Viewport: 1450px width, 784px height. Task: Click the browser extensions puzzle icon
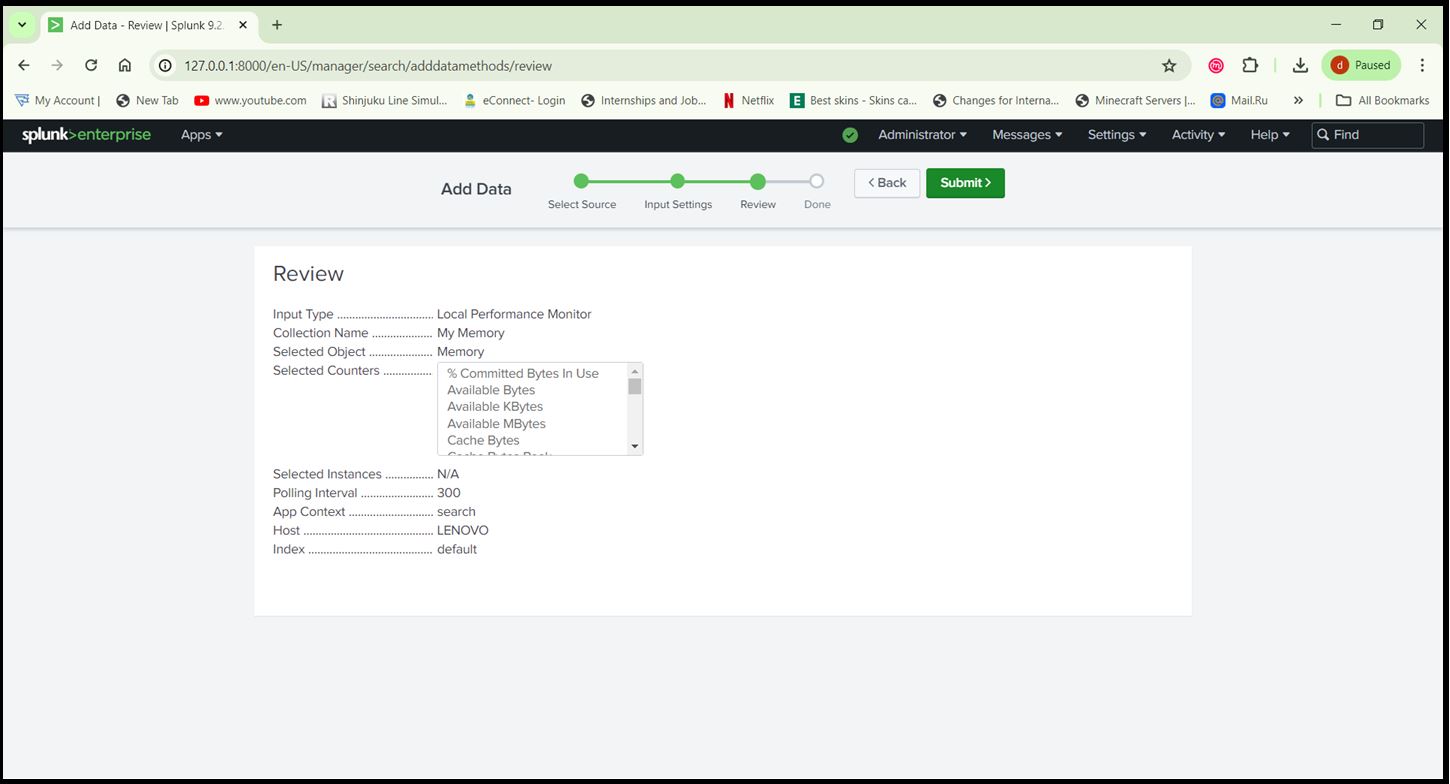(1250, 65)
